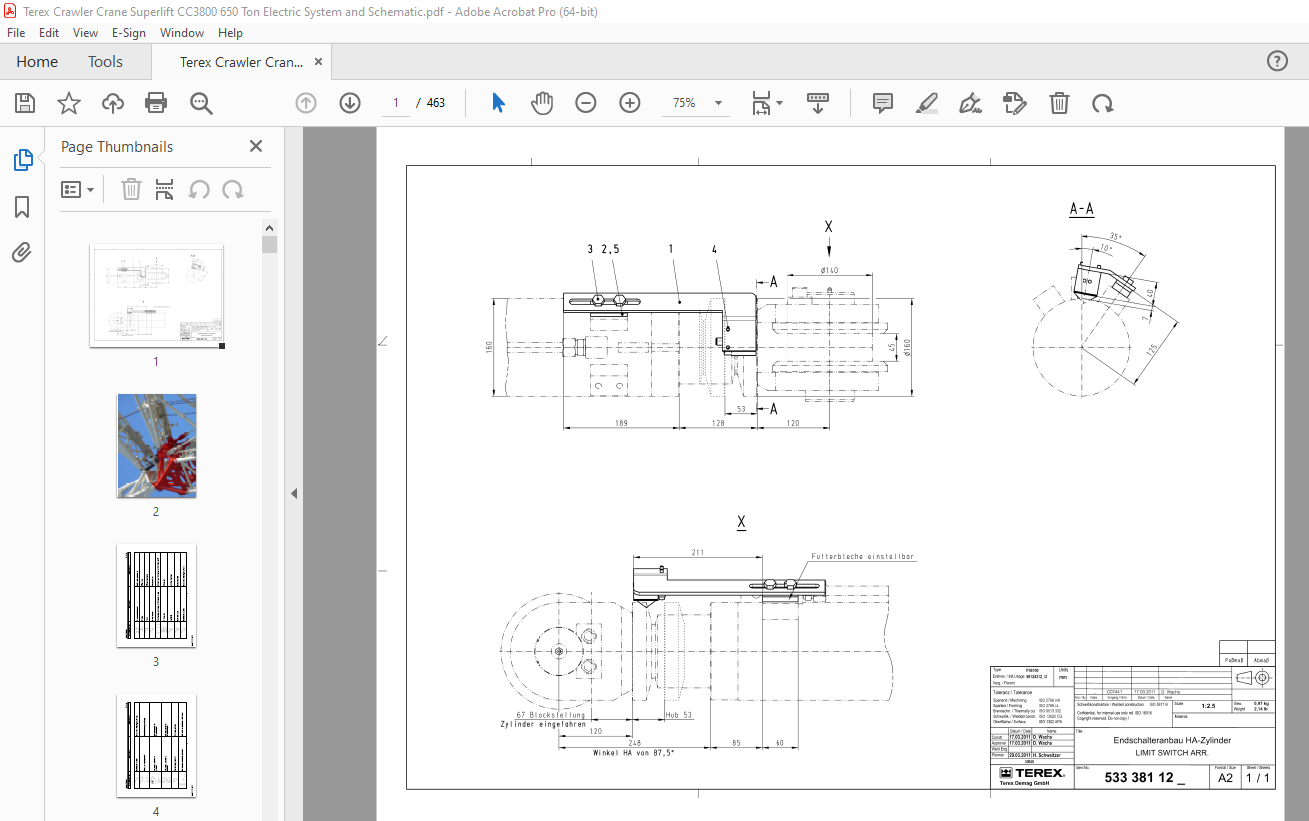Select page 1 thumbnail

tap(156, 296)
